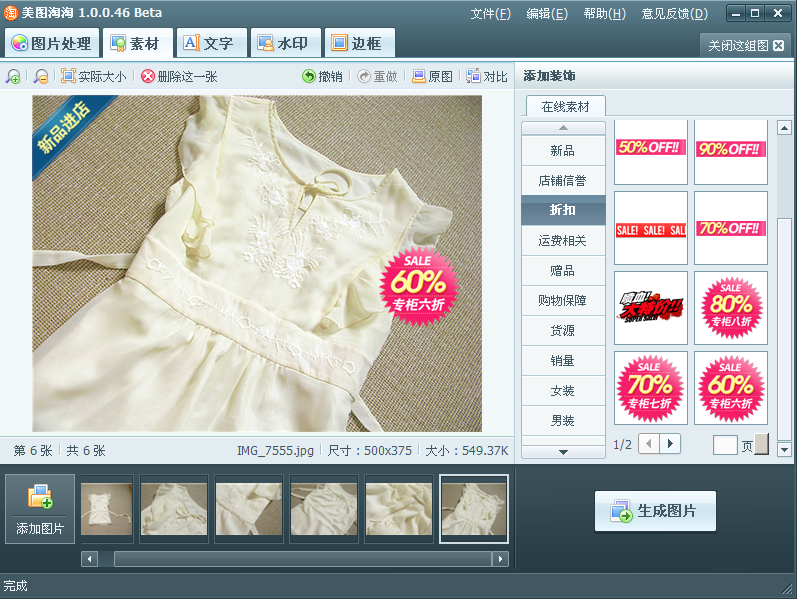Click filmstrip scrollbar left arrow
797x599 pixels.
click(x=89, y=559)
